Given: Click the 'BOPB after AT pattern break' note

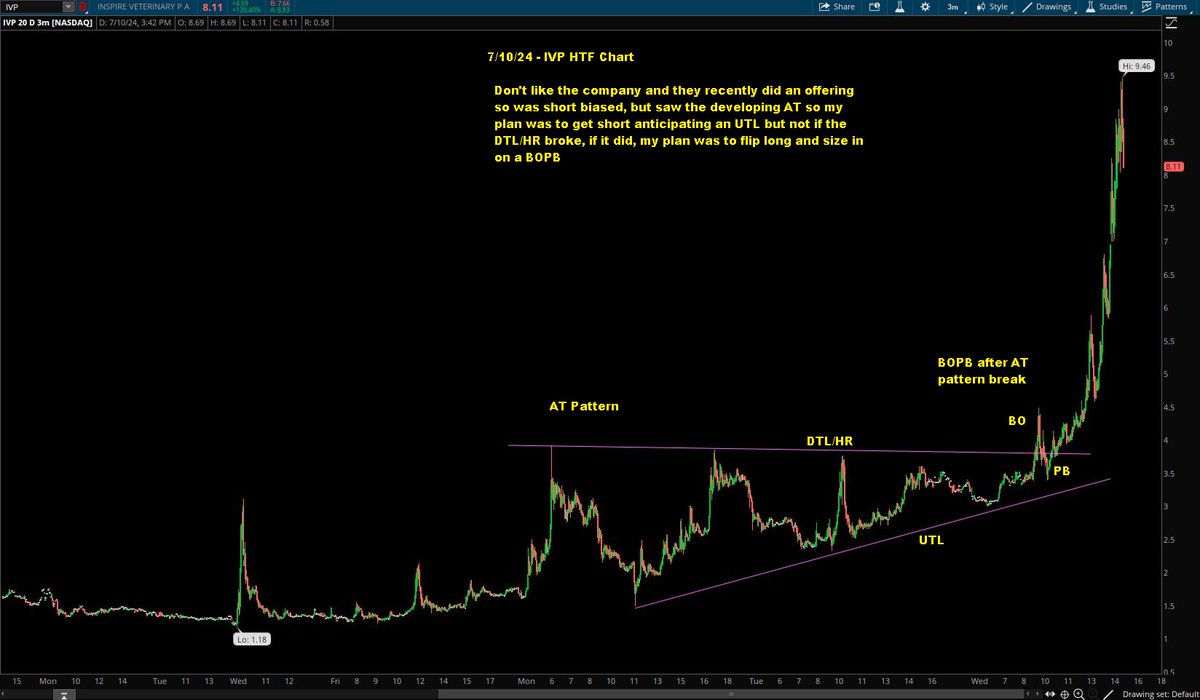Looking at the screenshot, I should [982, 370].
